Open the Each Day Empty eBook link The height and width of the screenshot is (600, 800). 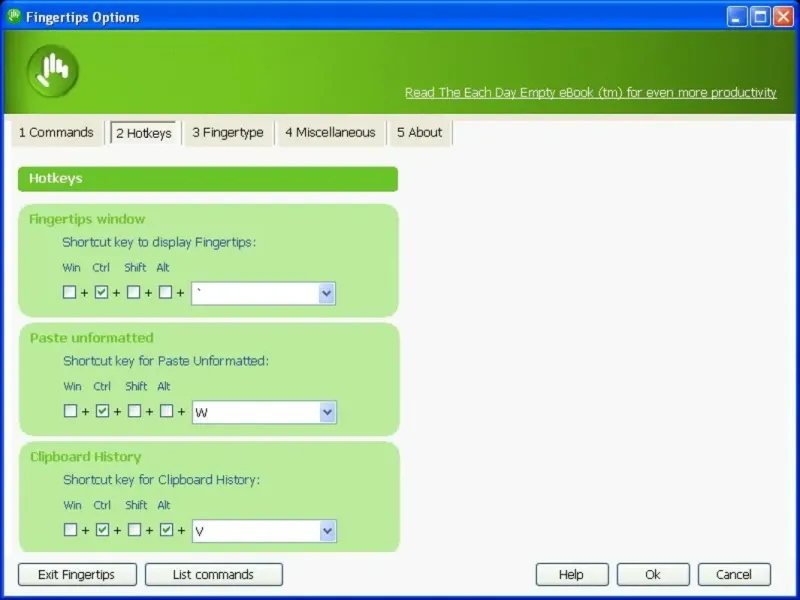click(x=591, y=92)
